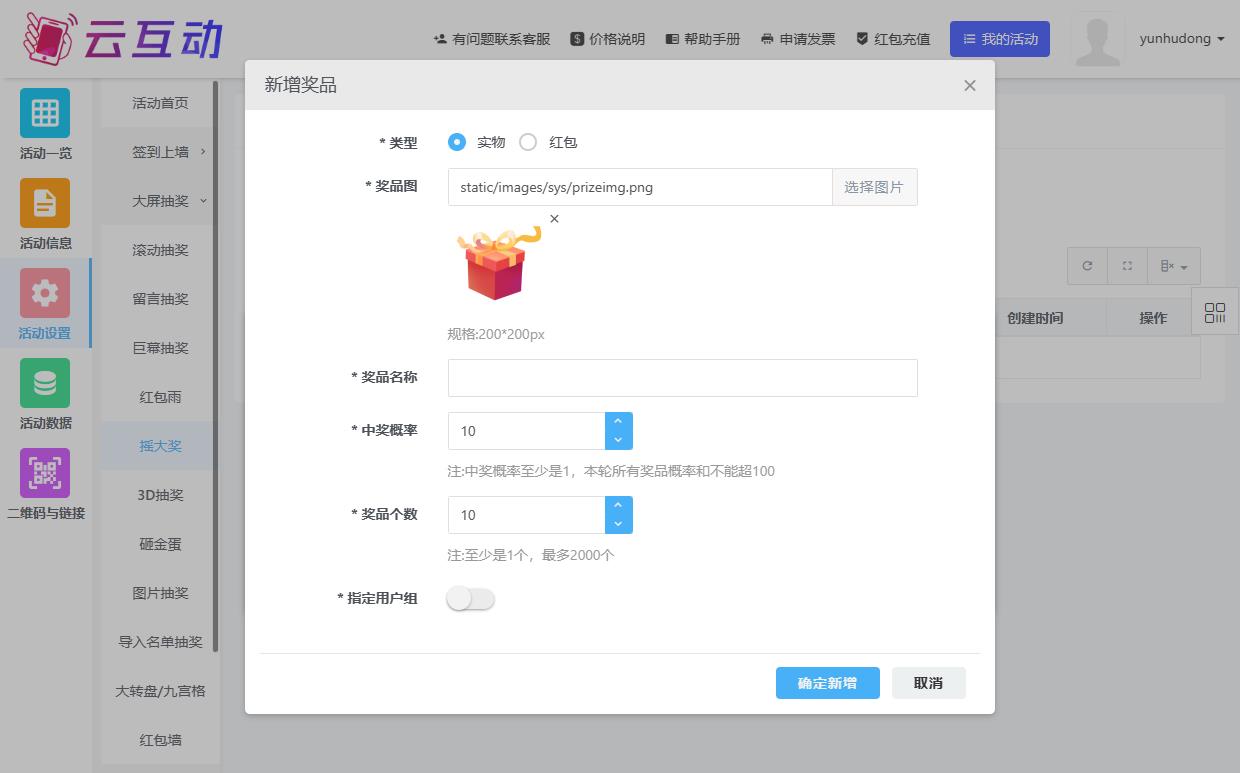
Task: Click 有问题联系客服 link
Action: (492, 39)
